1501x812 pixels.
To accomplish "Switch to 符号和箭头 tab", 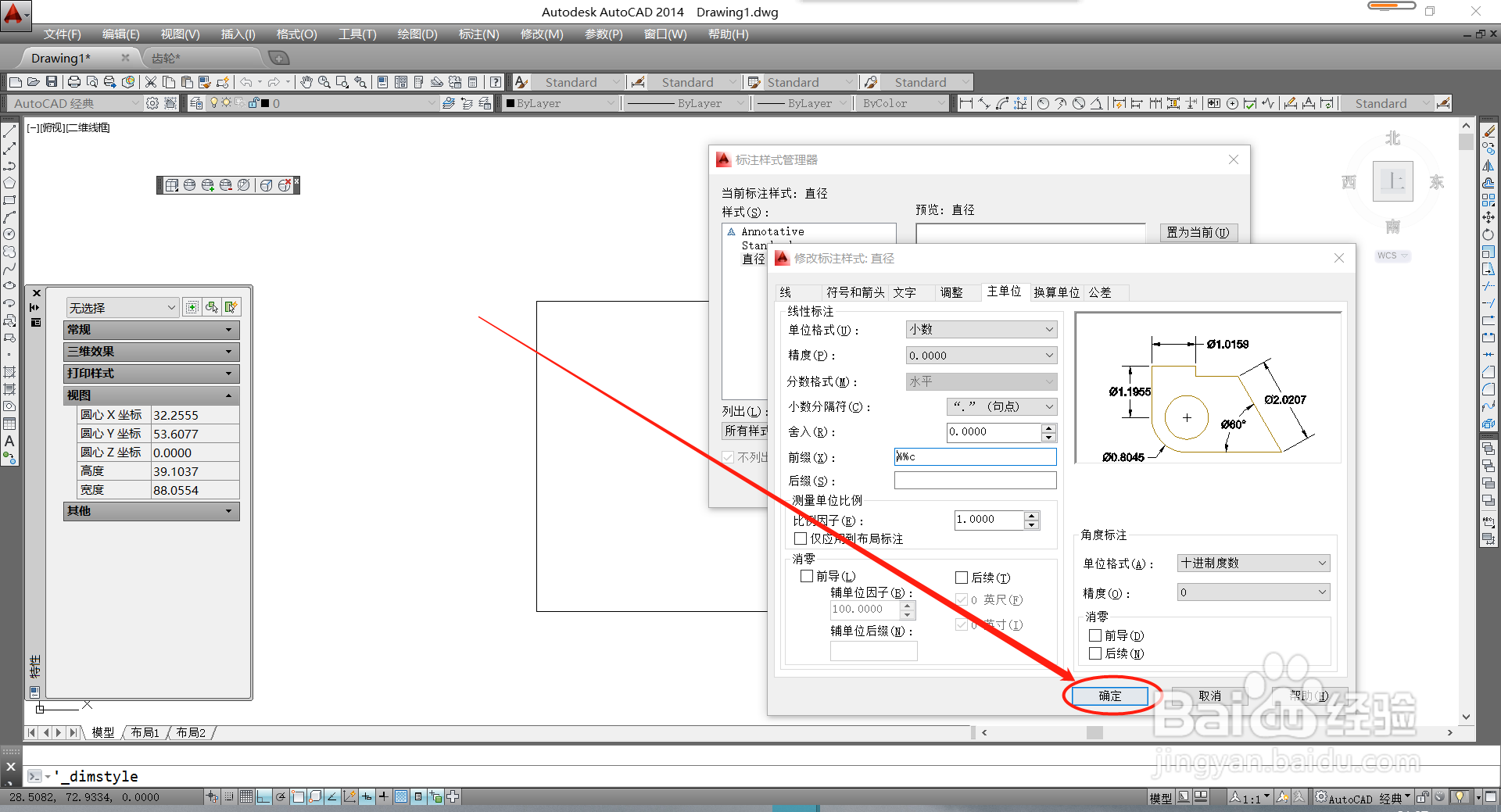I will pos(855,292).
